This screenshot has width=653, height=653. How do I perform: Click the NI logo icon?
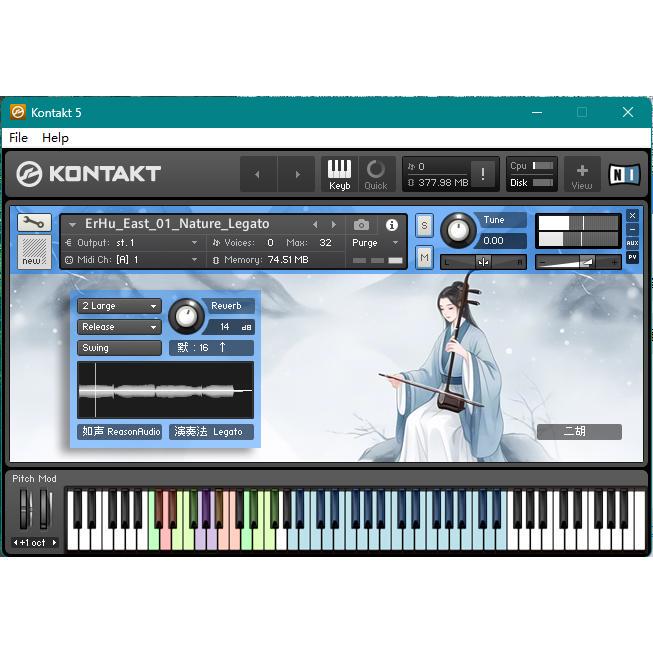point(624,174)
